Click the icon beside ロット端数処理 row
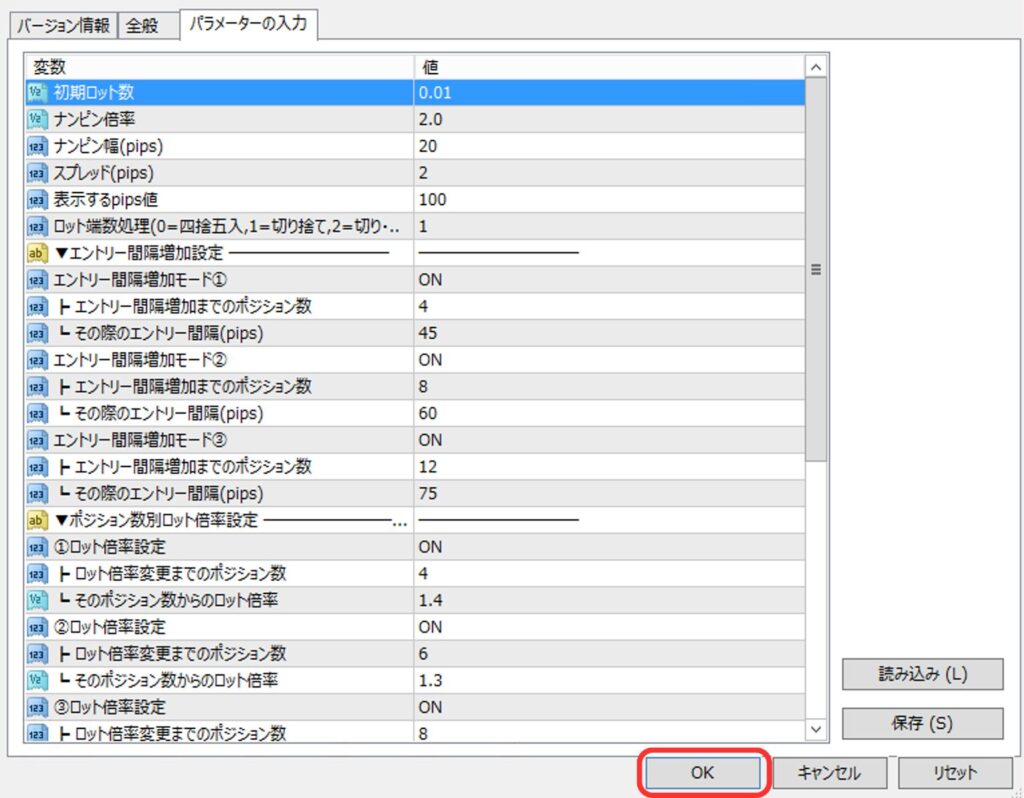Screen dimensions: 1024x798 pyautogui.click(x=37, y=226)
